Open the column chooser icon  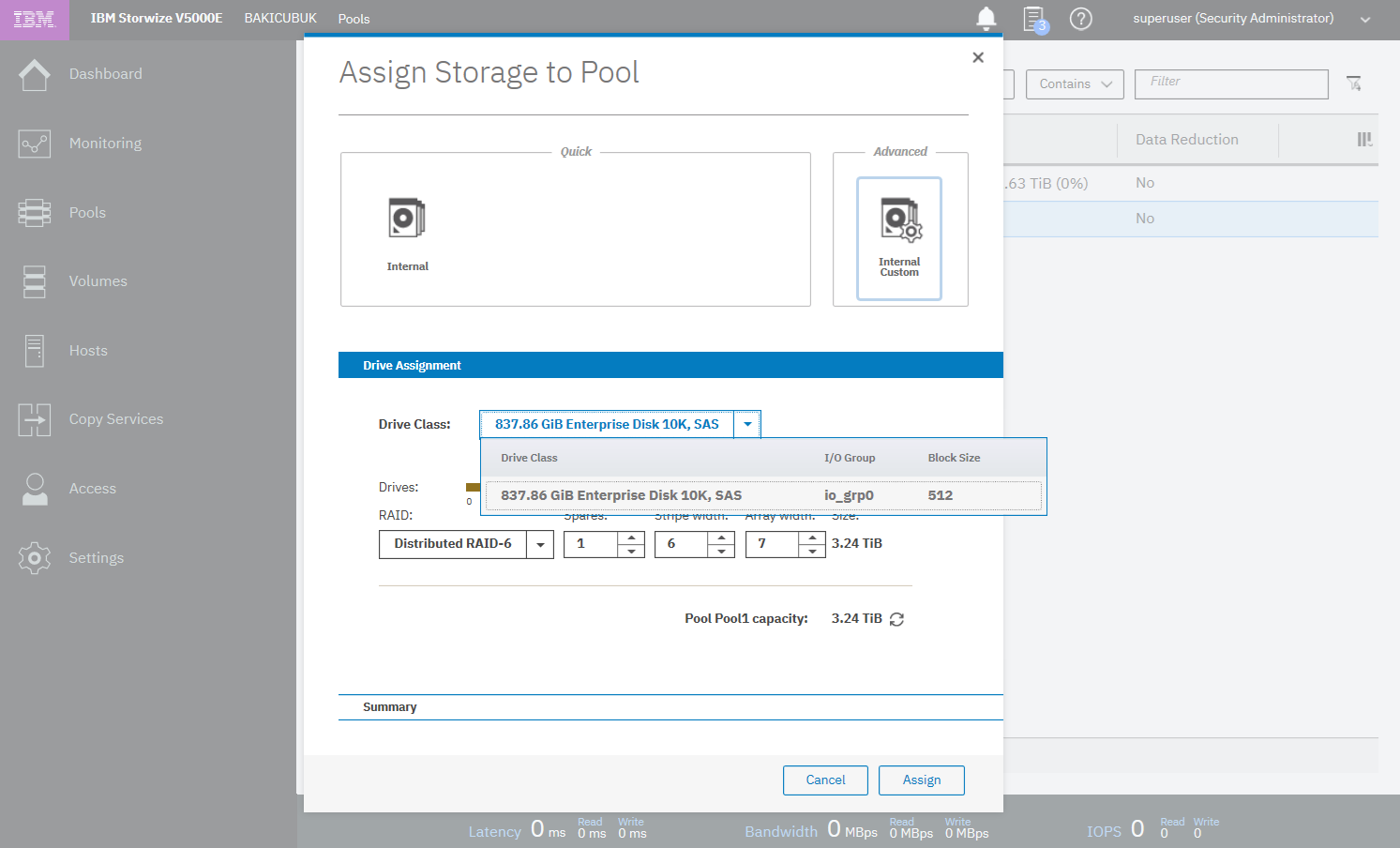click(1364, 140)
